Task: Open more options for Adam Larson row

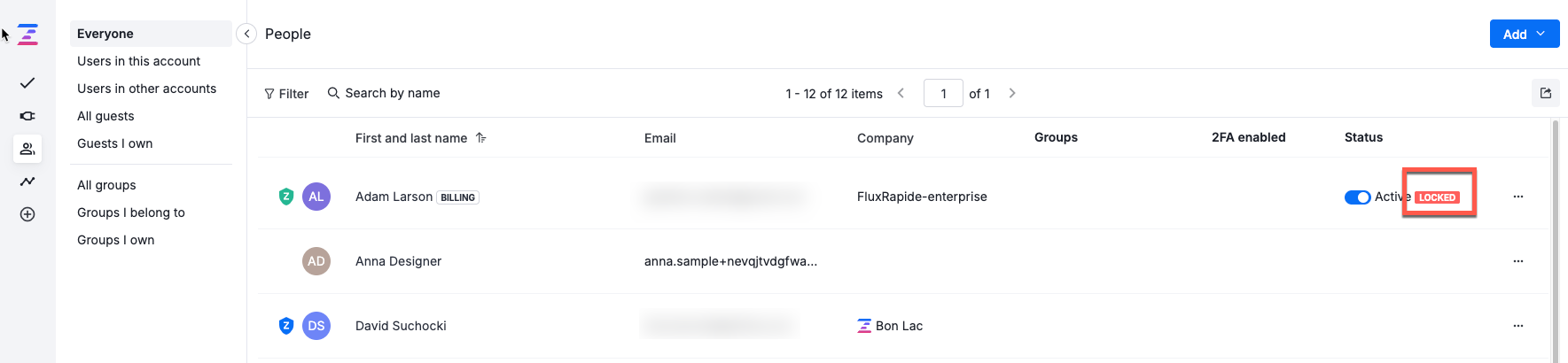Action: pyautogui.click(x=1517, y=197)
